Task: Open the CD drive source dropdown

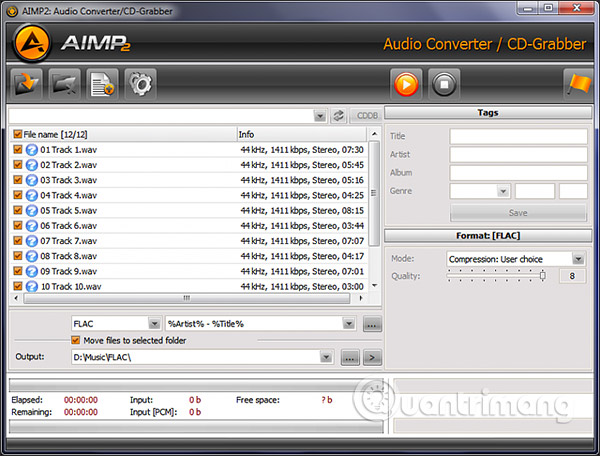Action: tap(320, 116)
